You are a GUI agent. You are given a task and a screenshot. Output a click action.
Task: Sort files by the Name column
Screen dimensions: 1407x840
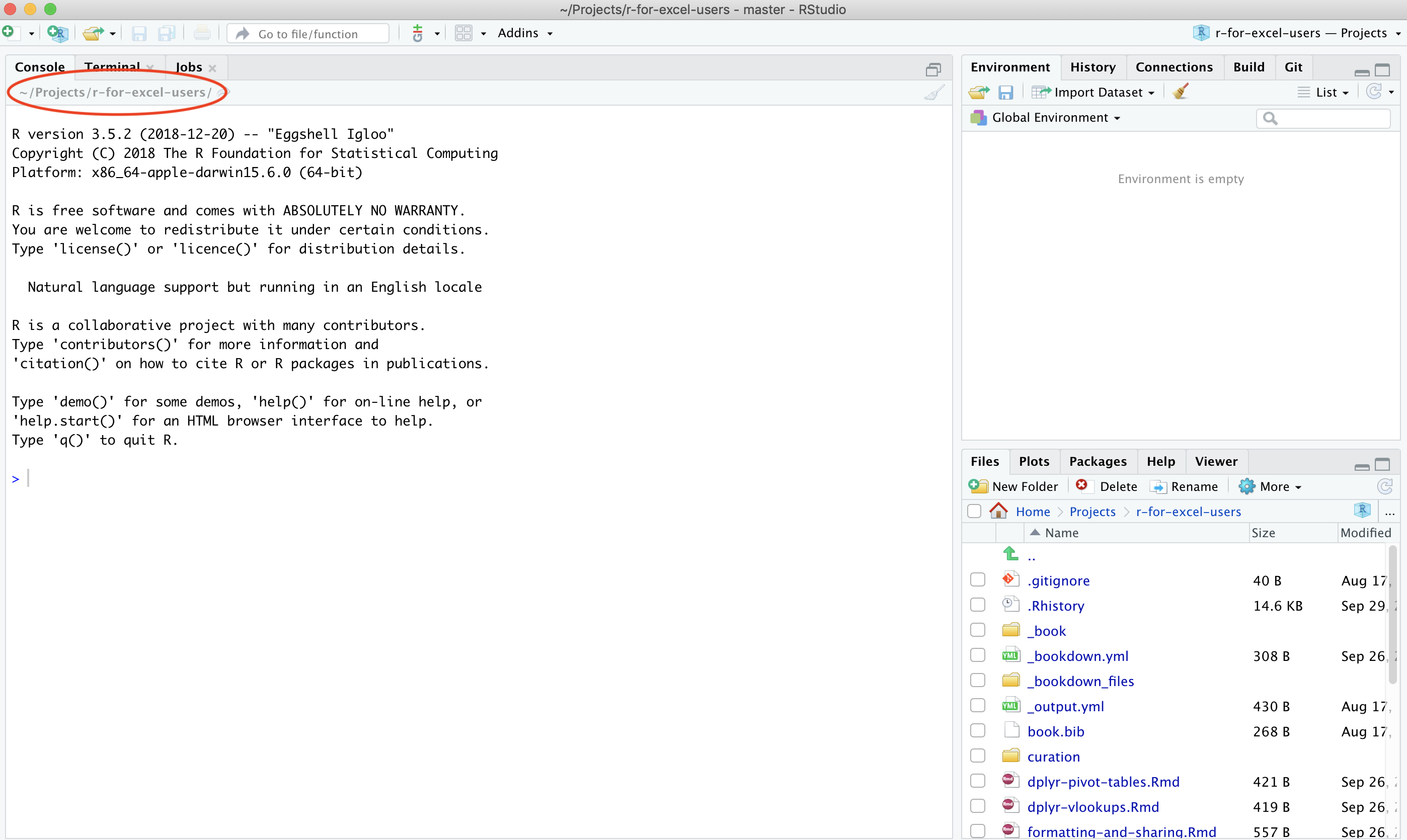[x=1062, y=533]
